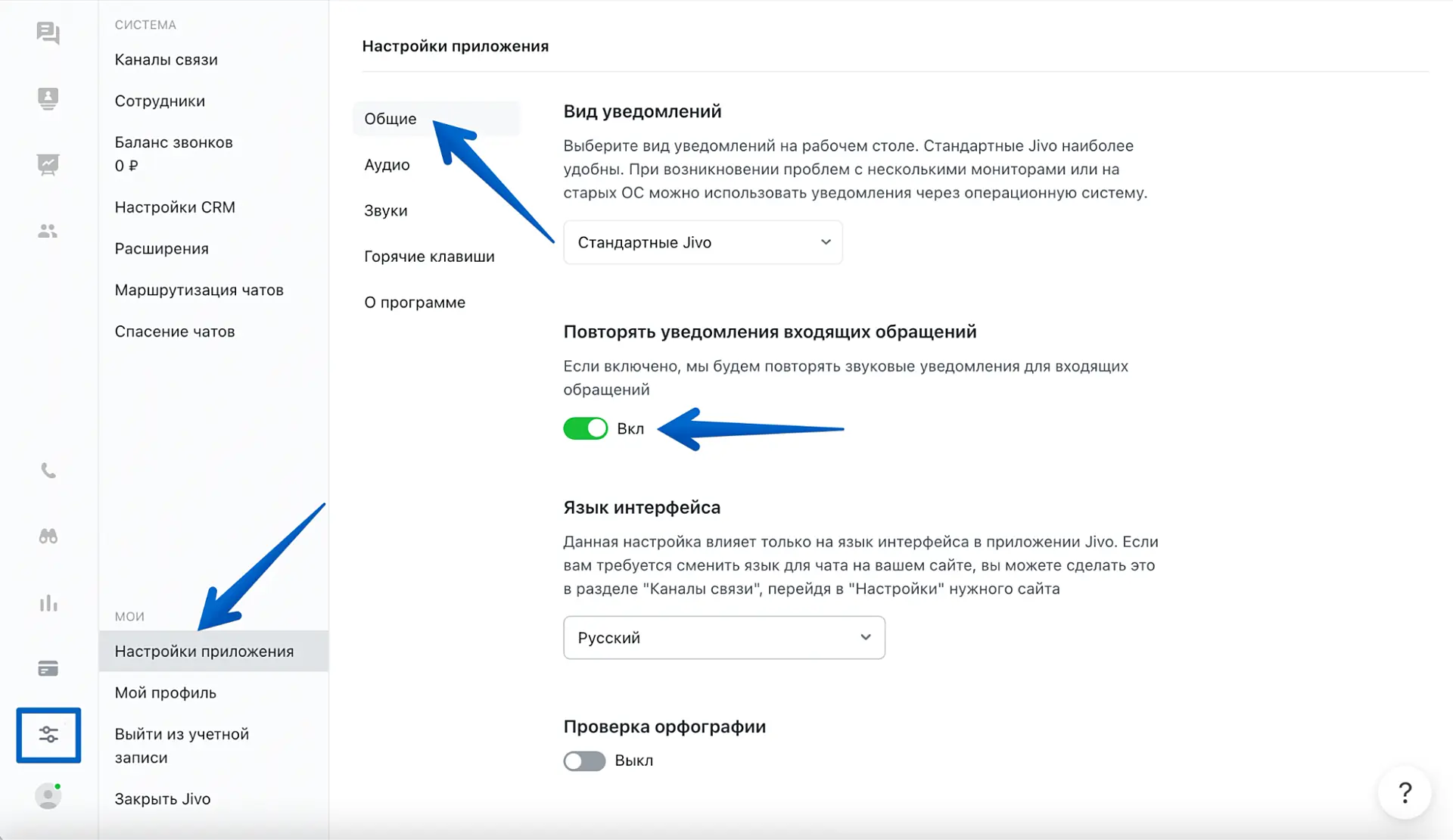This screenshot has height=840, width=1453.
Task: Select the Горячие клавиши tab
Action: [x=429, y=257]
